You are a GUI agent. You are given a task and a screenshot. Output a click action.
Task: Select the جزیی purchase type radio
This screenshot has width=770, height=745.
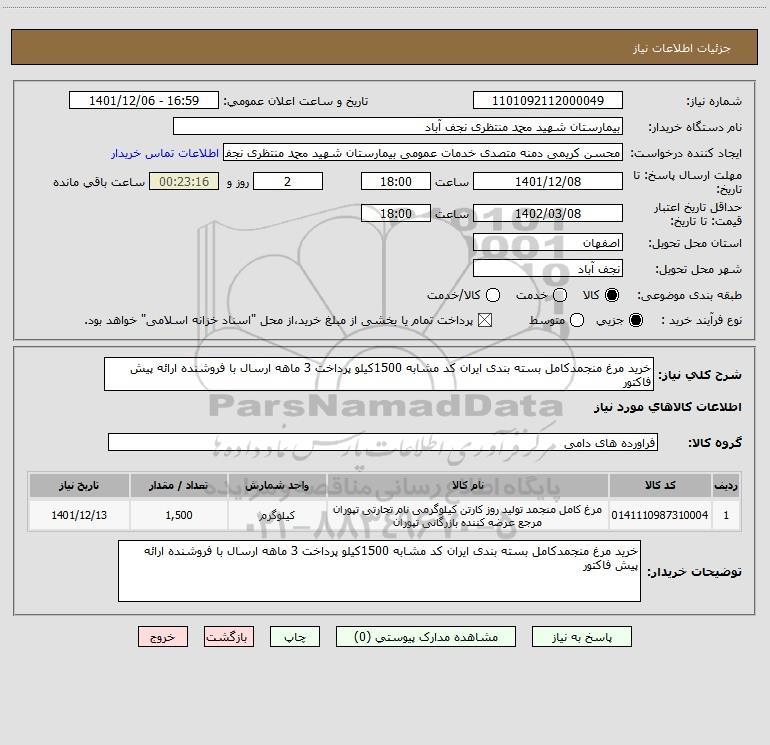(x=635, y=320)
